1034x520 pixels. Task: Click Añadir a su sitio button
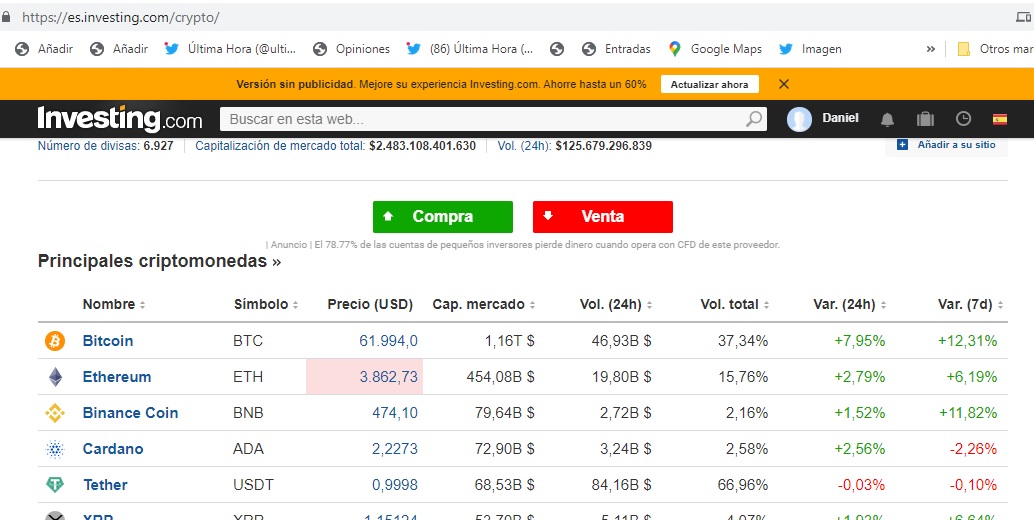tap(946, 145)
